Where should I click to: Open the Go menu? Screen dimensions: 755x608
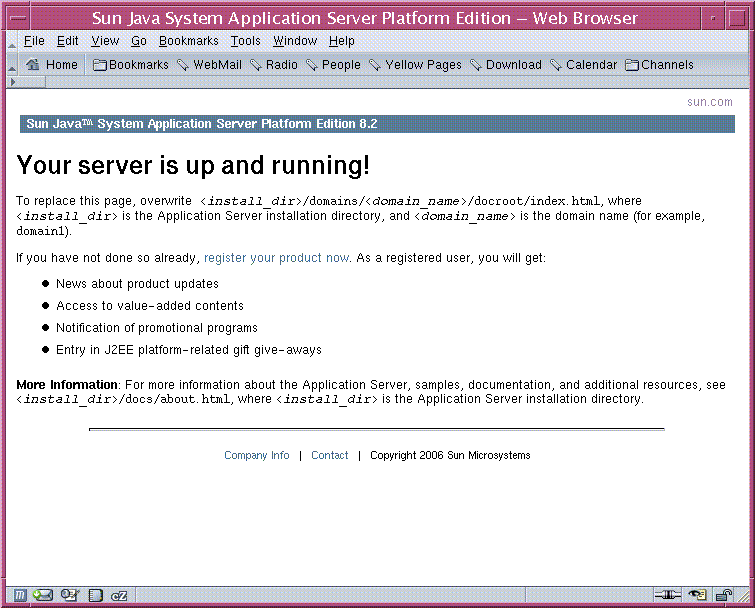pyautogui.click(x=139, y=41)
